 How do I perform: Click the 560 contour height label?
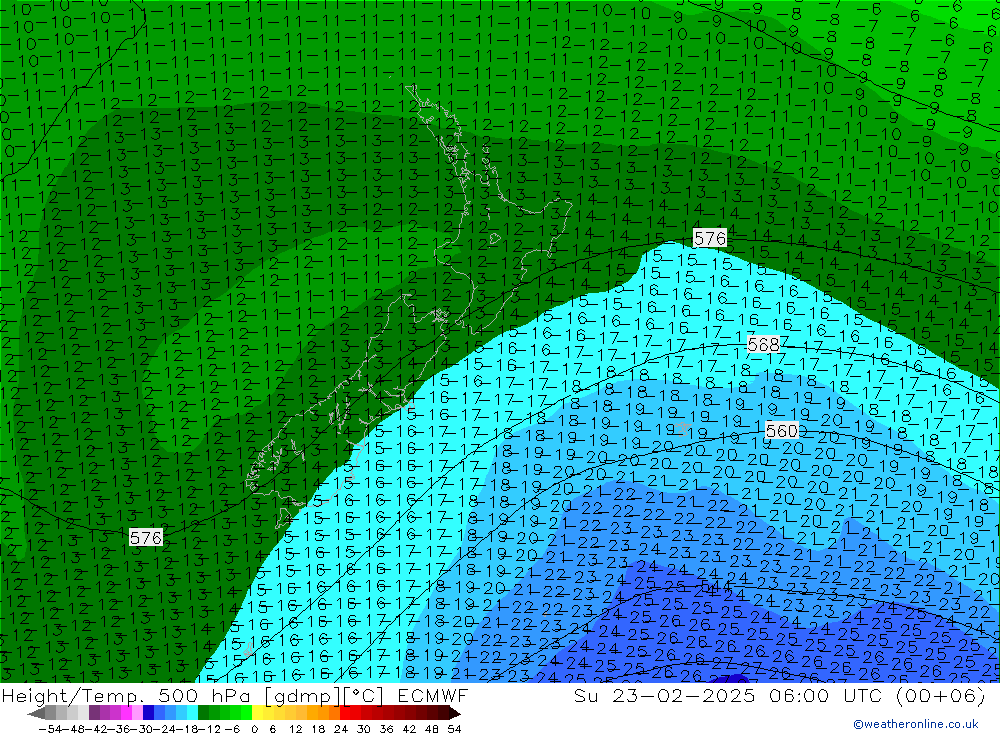[782, 431]
